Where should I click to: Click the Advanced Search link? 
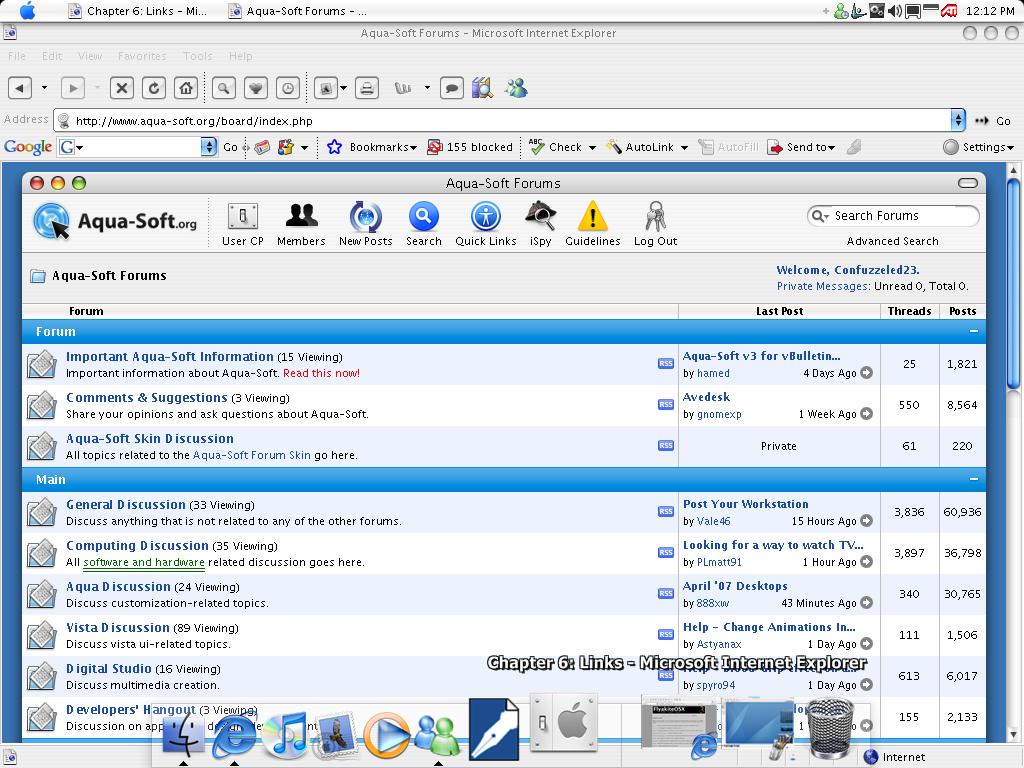[892, 241]
